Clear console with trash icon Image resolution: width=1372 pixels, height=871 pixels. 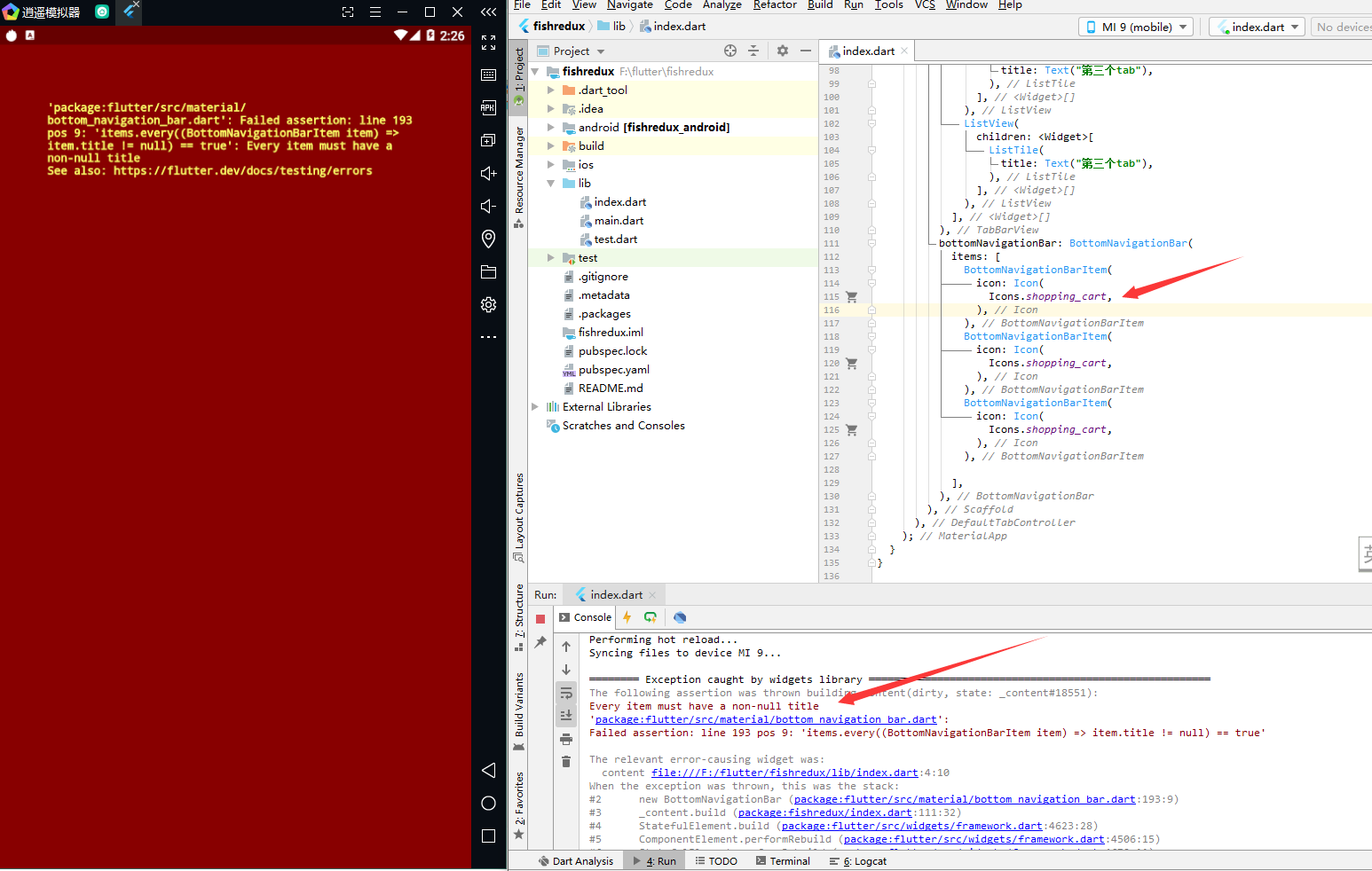click(x=566, y=761)
